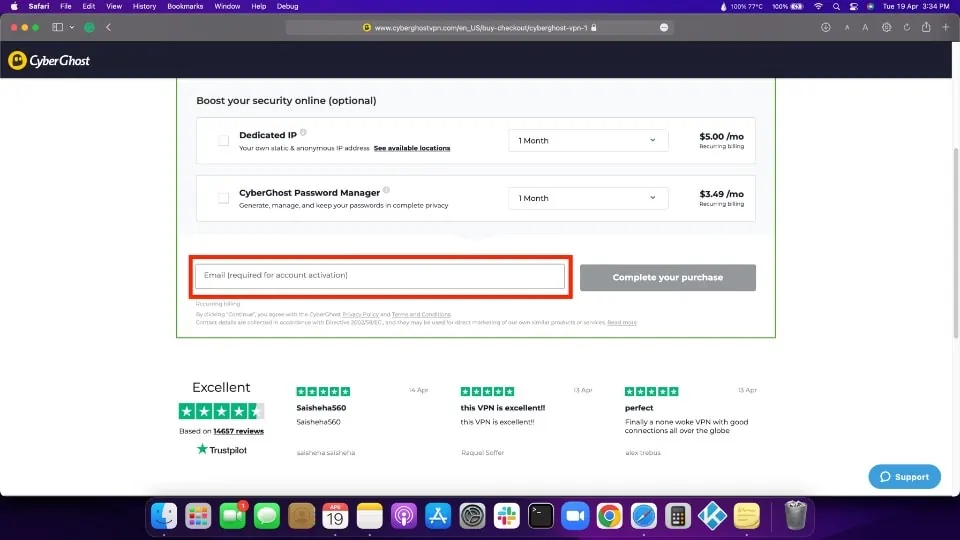Open FaceTime from the dock

tap(233, 516)
